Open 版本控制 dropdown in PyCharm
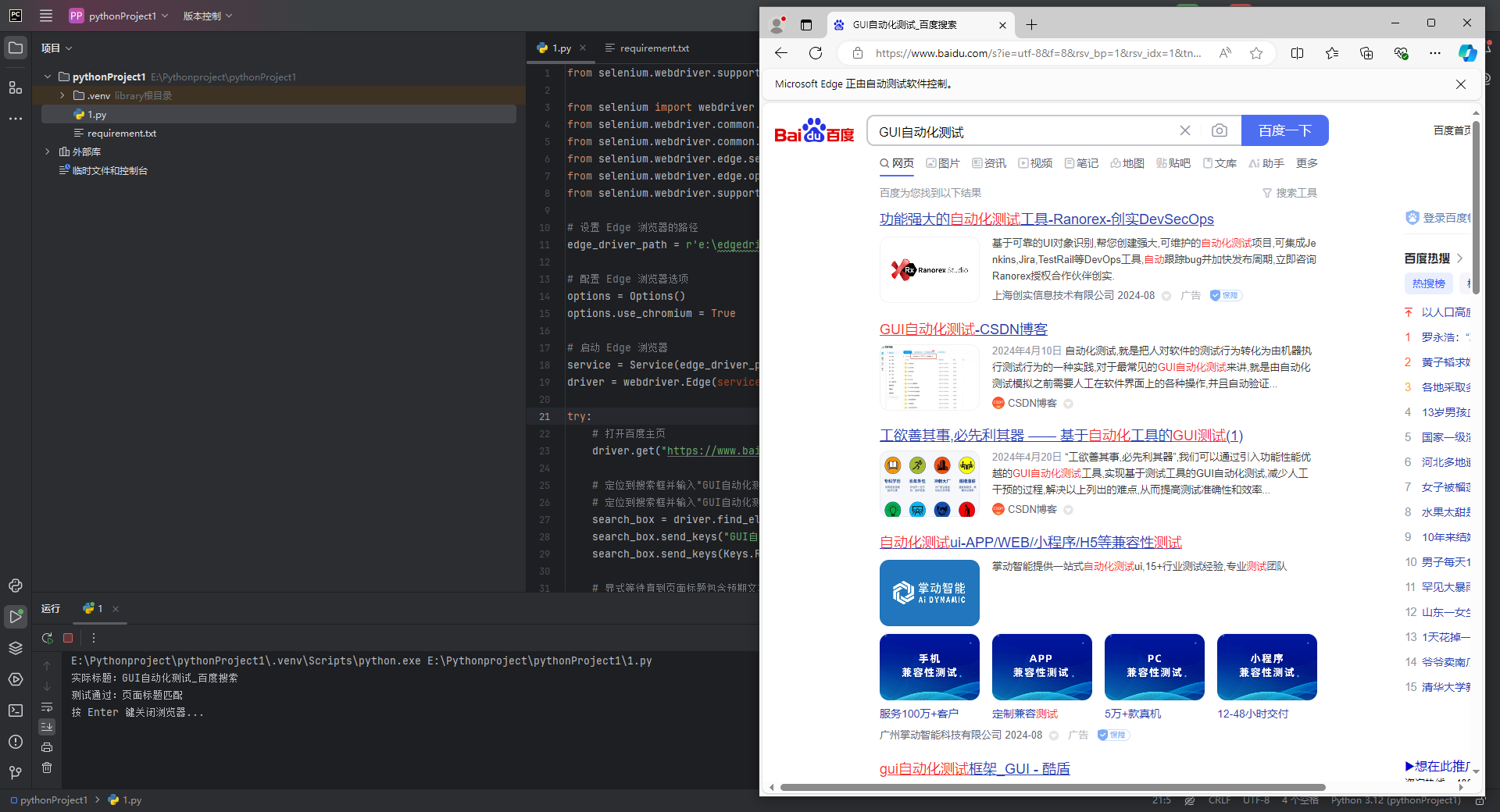The width and height of the screenshot is (1500, 812). click(x=208, y=16)
